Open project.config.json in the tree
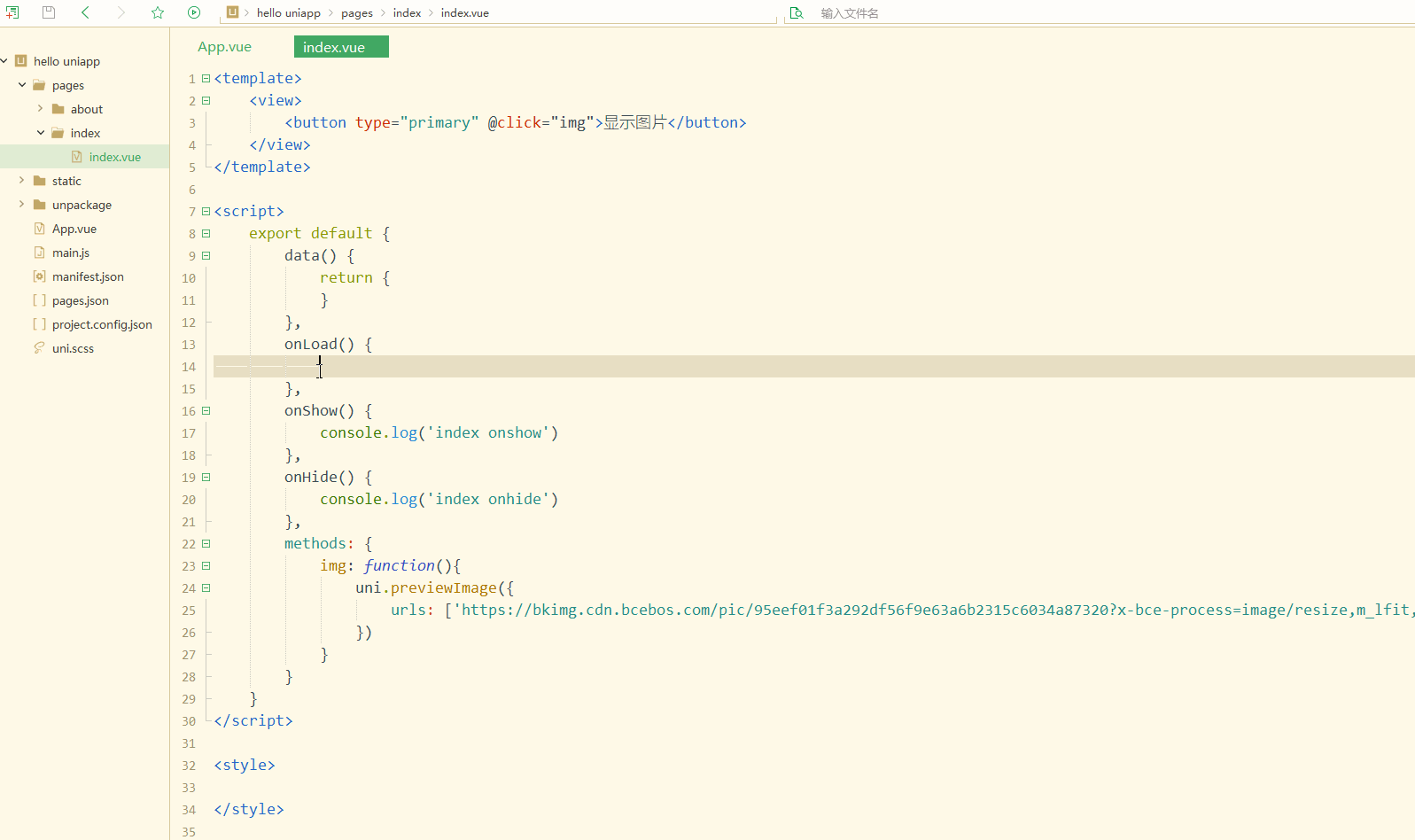The height and width of the screenshot is (840, 1415). pos(102,324)
